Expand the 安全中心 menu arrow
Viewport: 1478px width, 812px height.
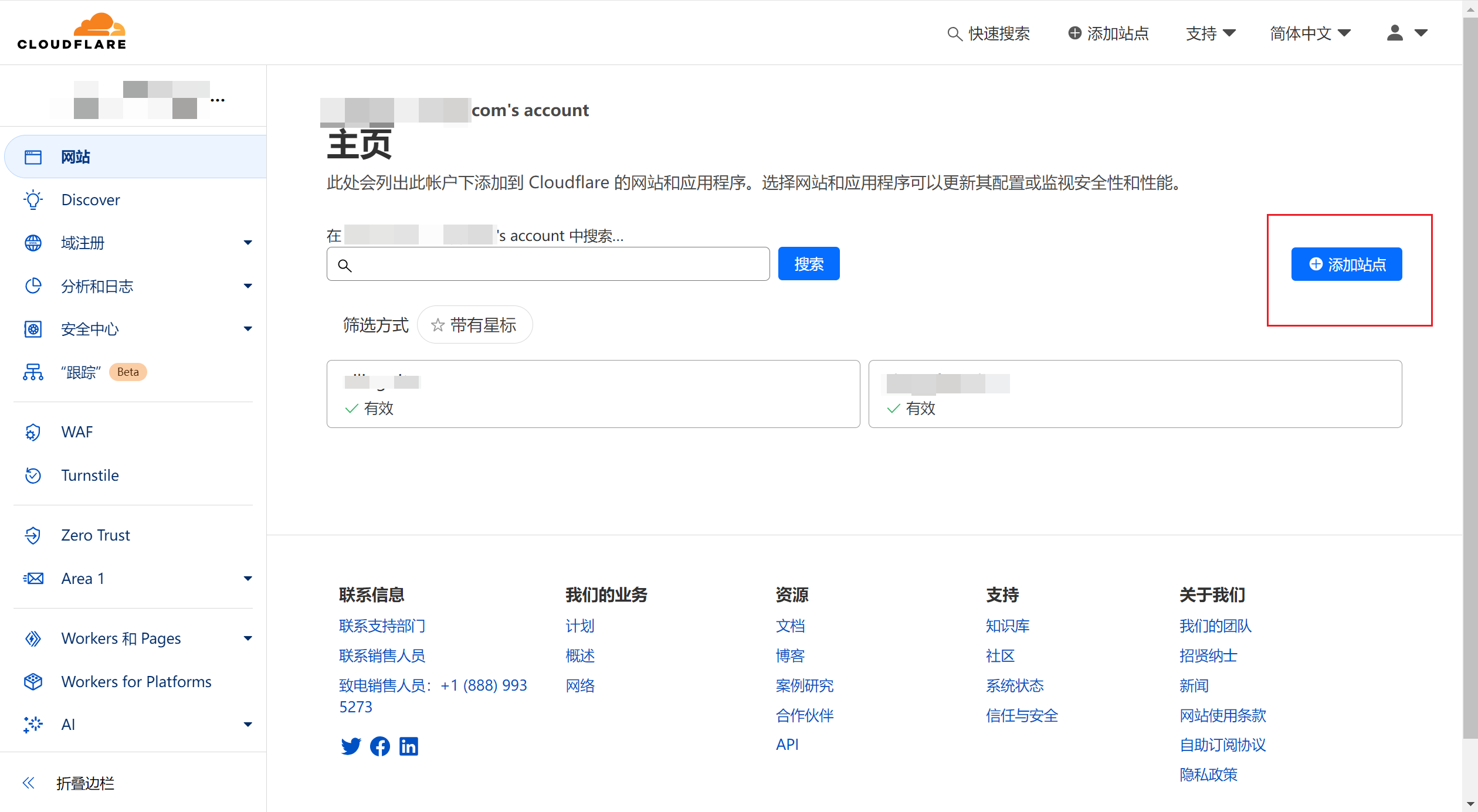(x=248, y=329)
